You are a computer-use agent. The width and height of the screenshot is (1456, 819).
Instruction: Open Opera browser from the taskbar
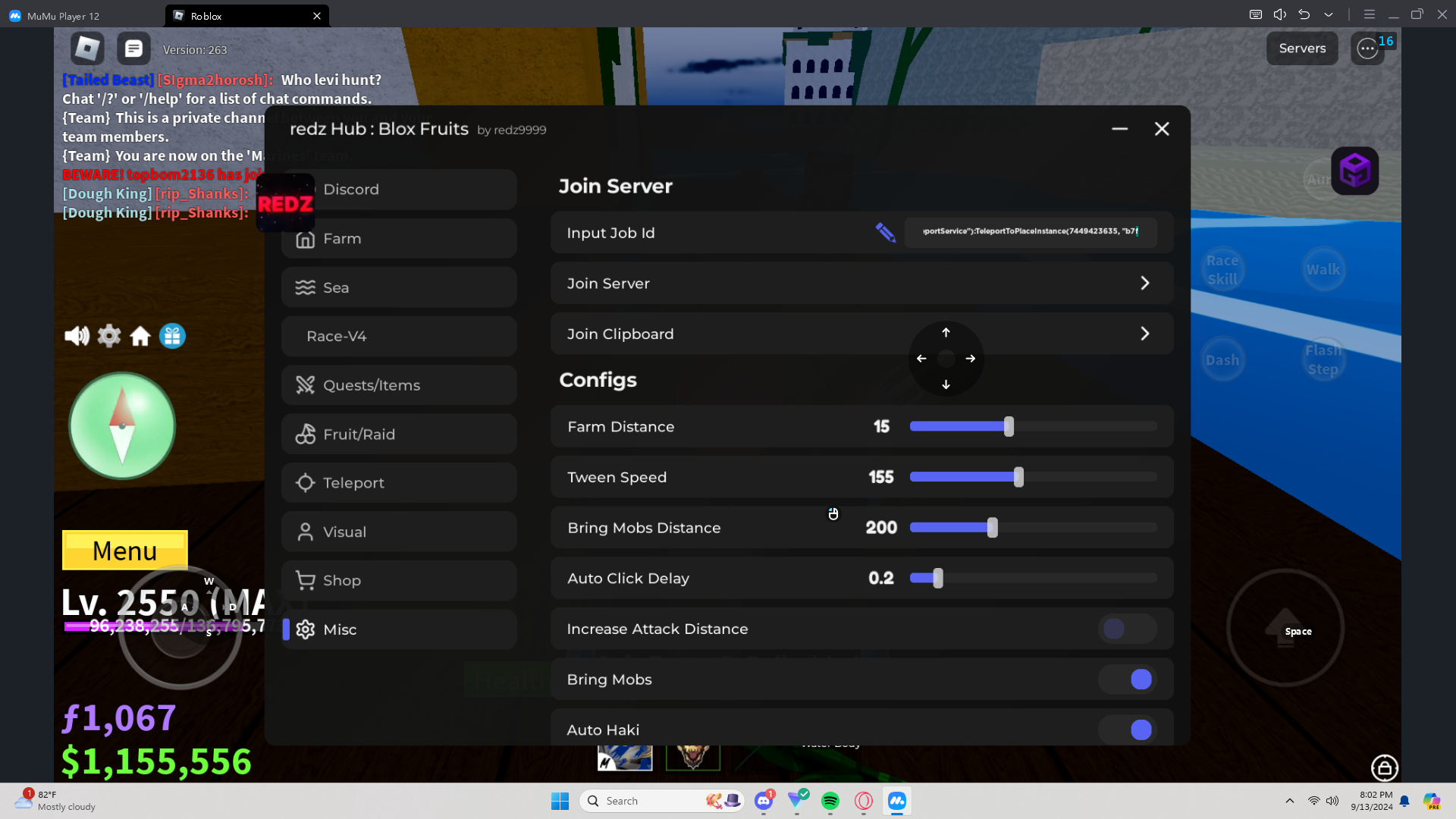[x=864, y=801]
